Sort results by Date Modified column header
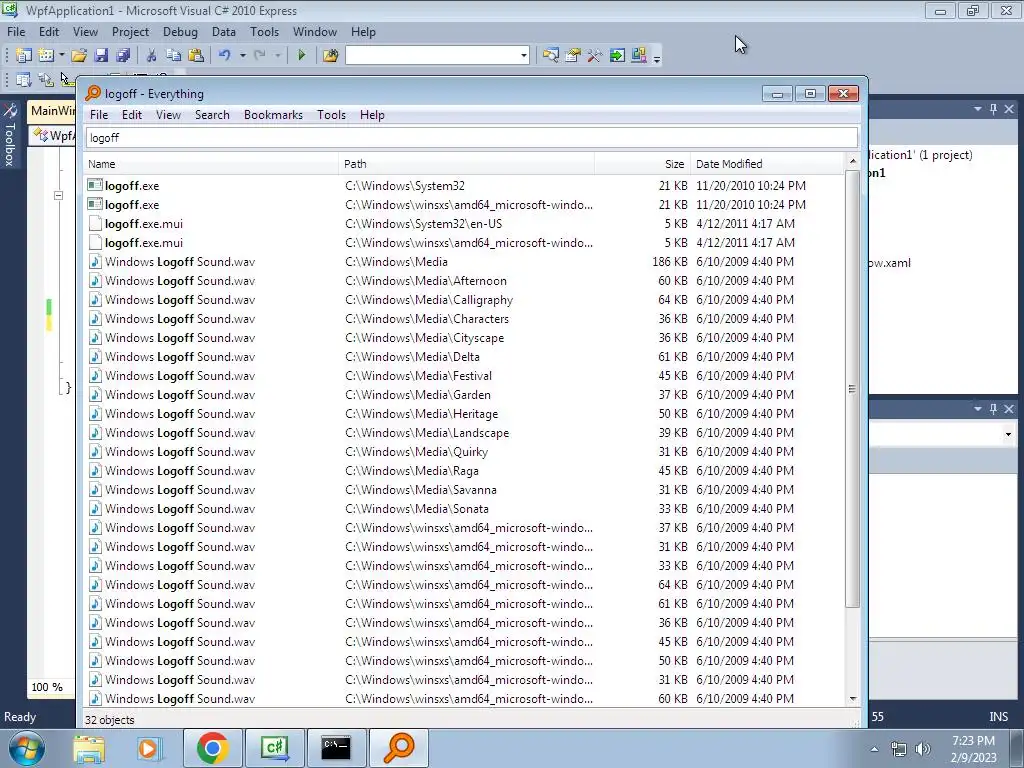The width and height of the screenshot is (1024, 768). (767, 164)
